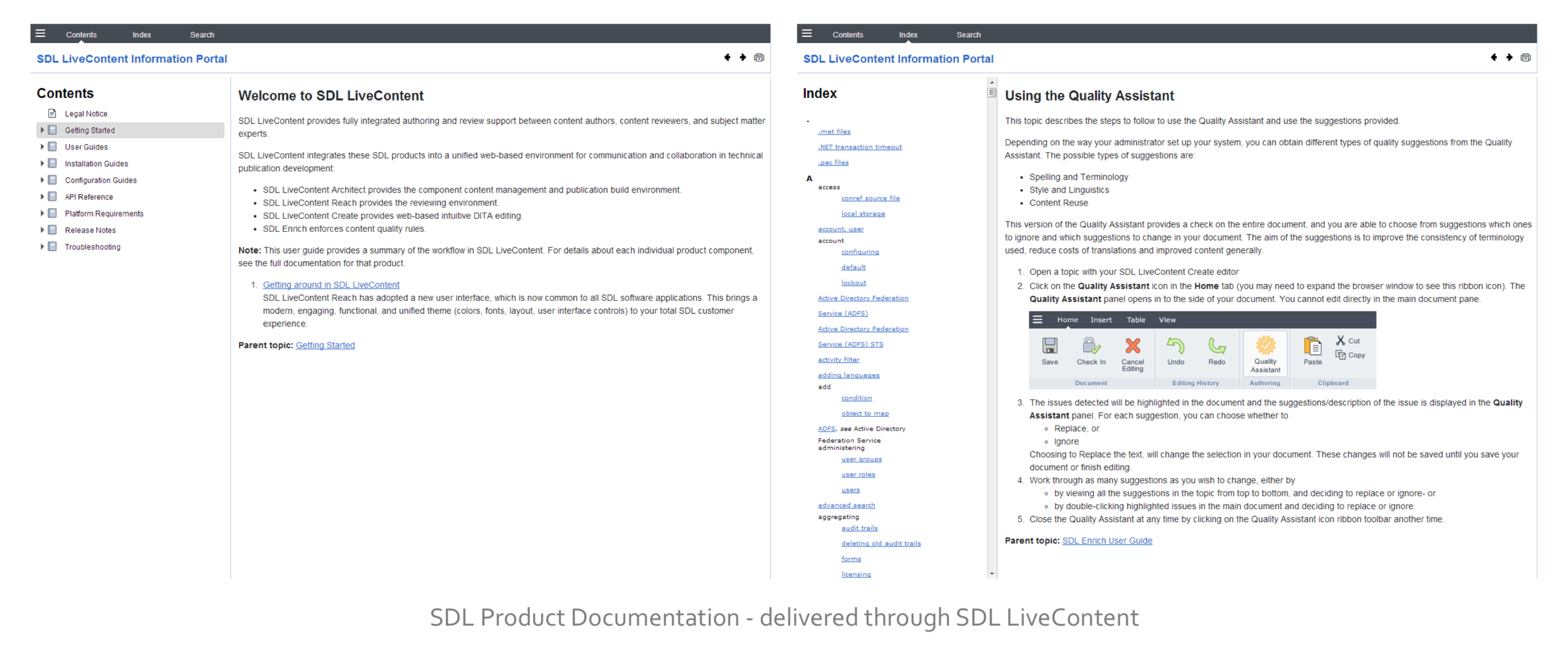
Task: Click SDL LiveContent Information Portal title left window
Action: click(x=132, y=59)
